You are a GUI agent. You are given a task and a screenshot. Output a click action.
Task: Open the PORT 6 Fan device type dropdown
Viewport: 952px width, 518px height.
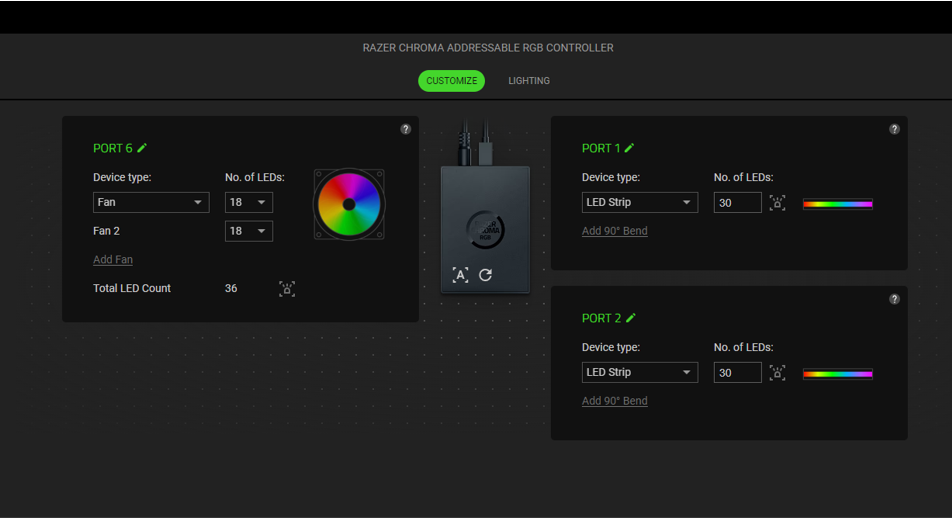pyautogui.click(x=151, y=202)
